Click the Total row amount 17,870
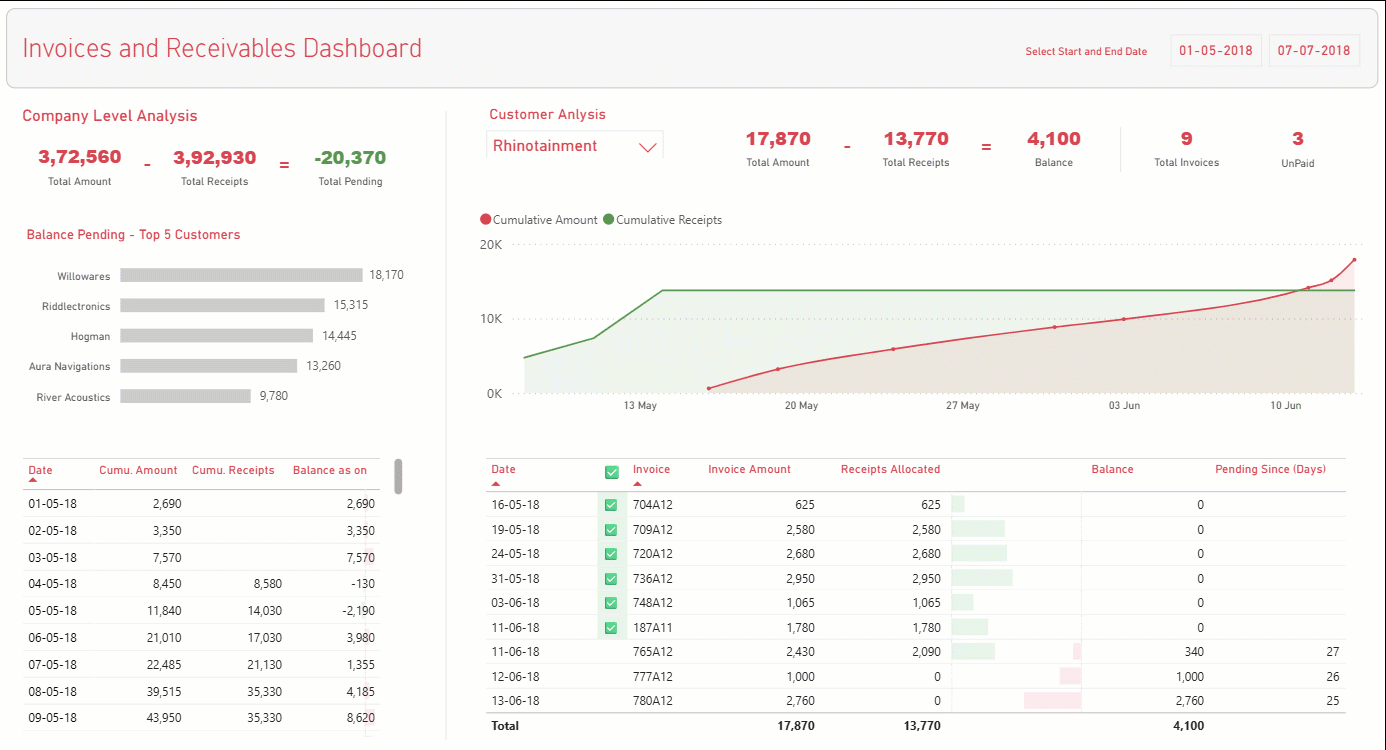Screen dimensions: 1386x750 tap(797, 726)
